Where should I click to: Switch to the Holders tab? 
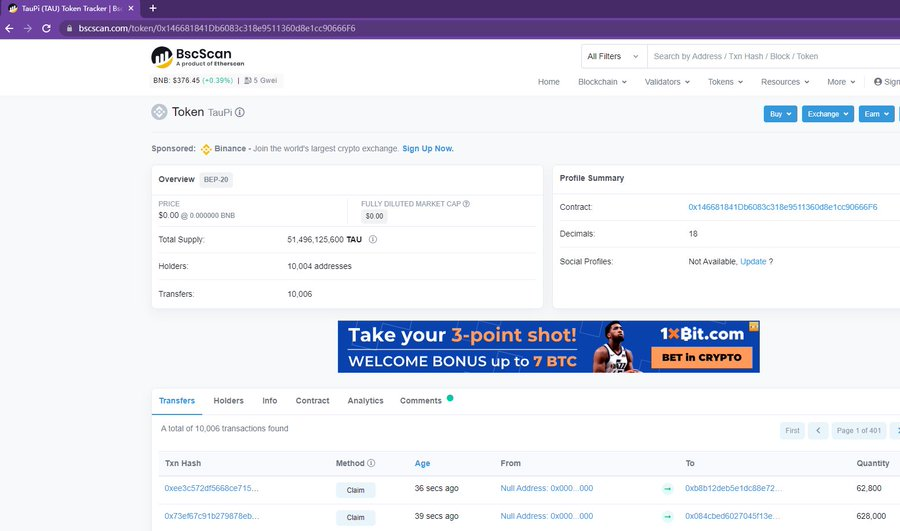click(x=228, y=401)
